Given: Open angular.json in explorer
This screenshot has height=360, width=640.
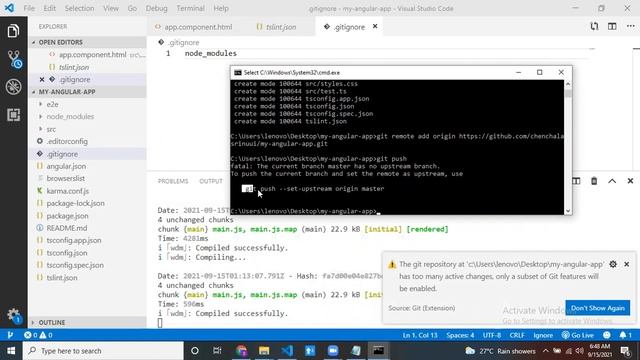Looking at the screenshot, I should click(x=66, y=167).
